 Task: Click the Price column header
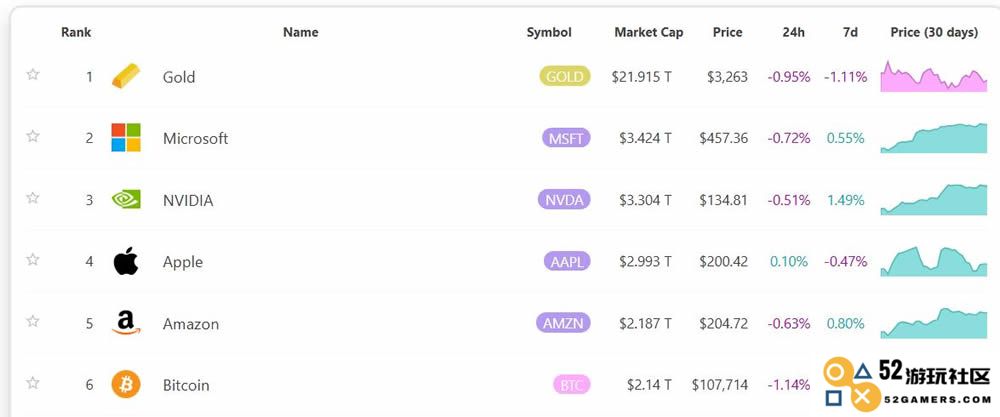[x=728, y=33]
